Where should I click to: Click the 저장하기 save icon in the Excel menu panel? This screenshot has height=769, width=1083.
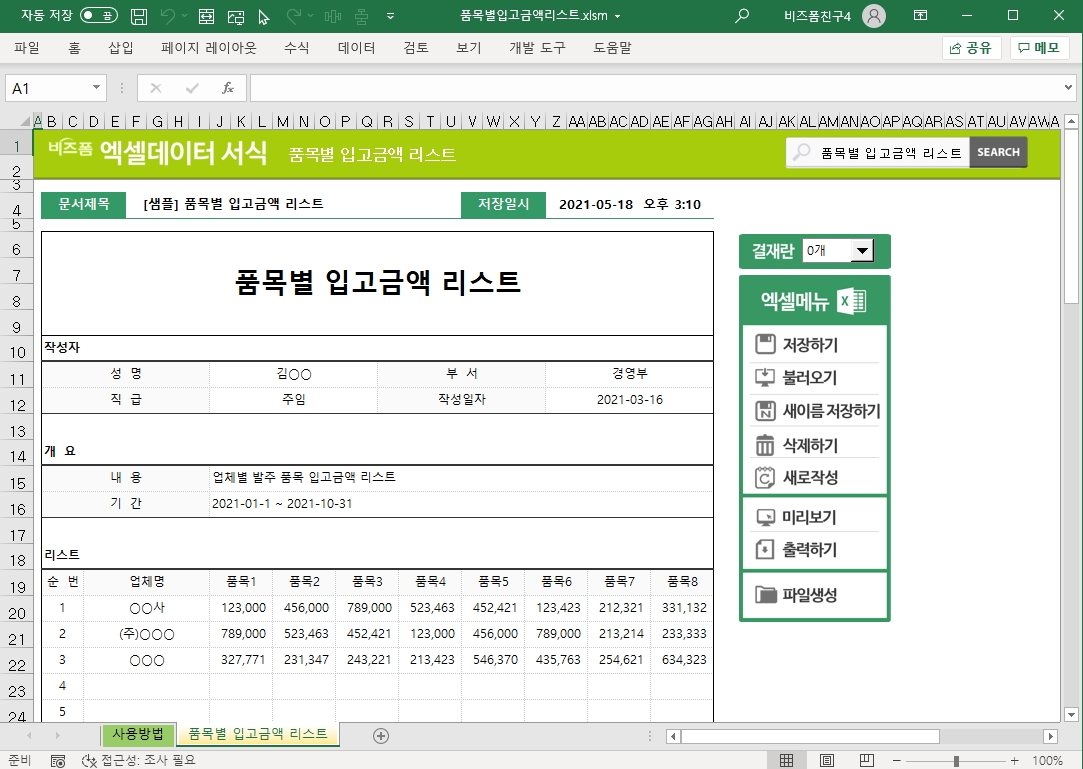click(x=766, y=345)
